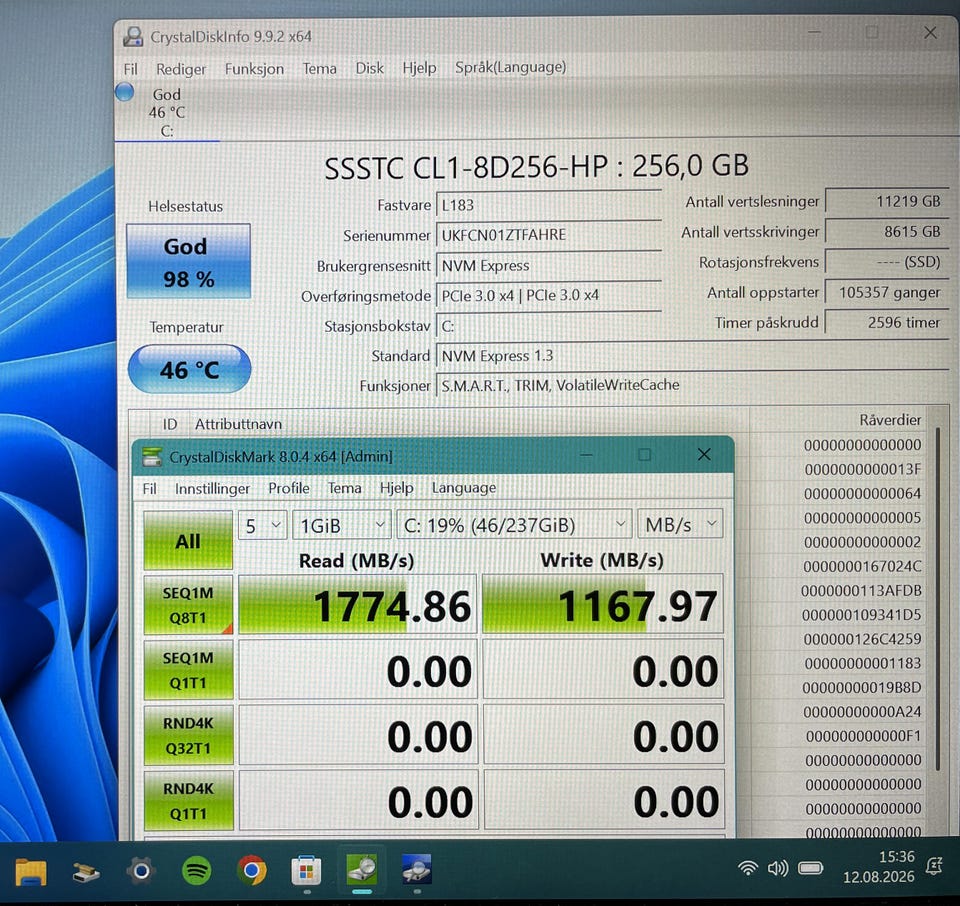Click the 1167.97 write speed result
960x906 pixels.
pos(603,604)
